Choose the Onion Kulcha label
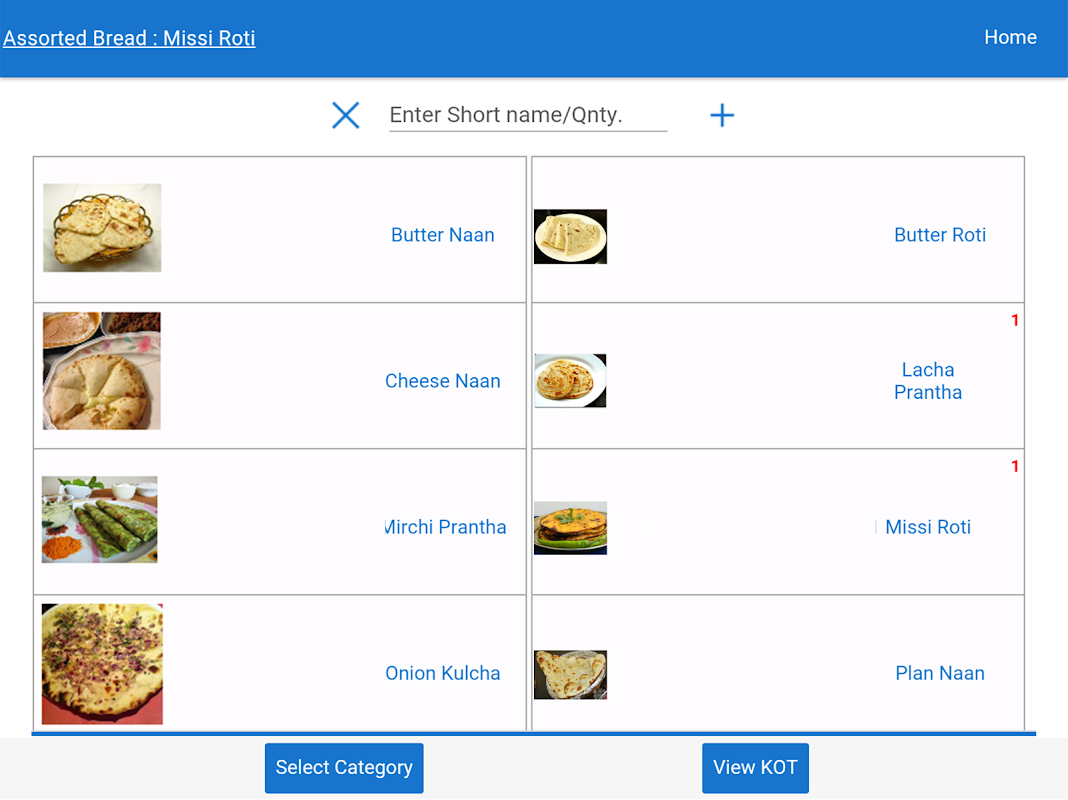The height and width of the screenshot is (800, 1068). 443,673
